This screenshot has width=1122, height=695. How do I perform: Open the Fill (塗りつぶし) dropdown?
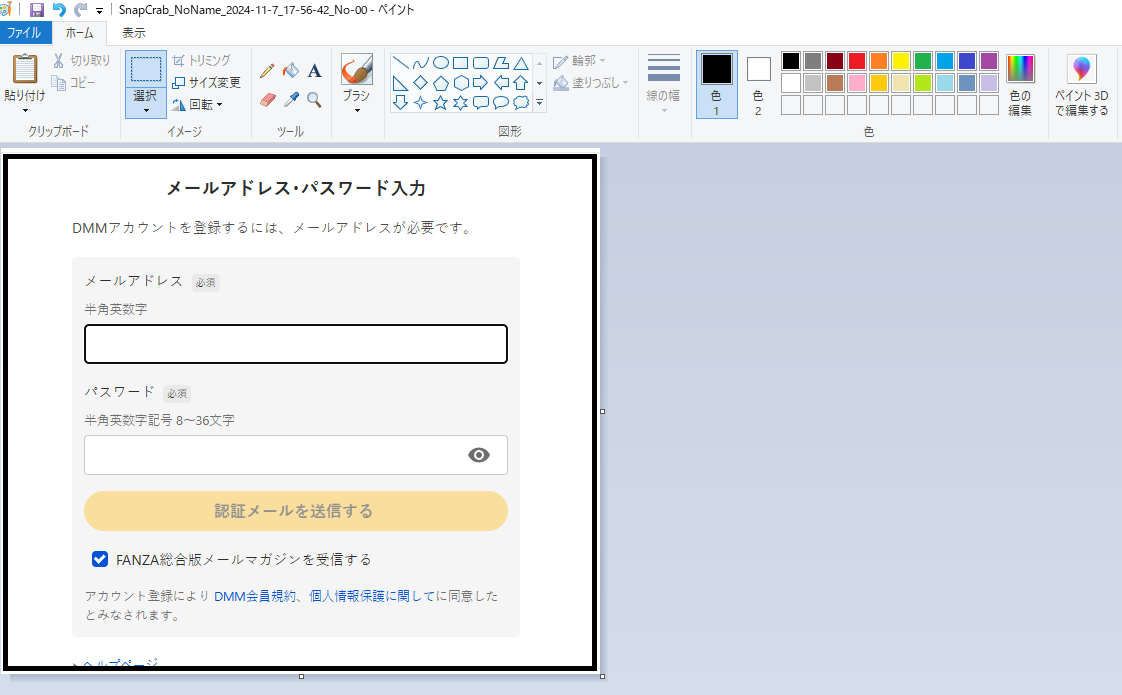[x=591, y=83]
